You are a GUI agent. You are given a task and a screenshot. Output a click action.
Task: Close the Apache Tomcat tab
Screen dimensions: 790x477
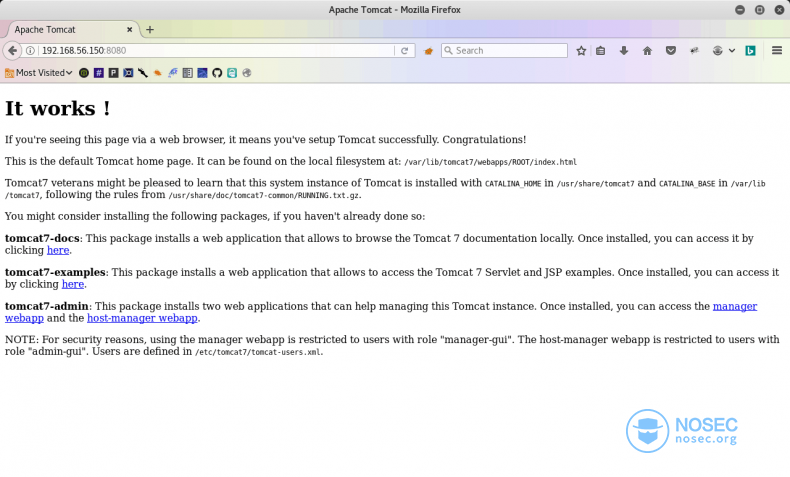[129, 30]
